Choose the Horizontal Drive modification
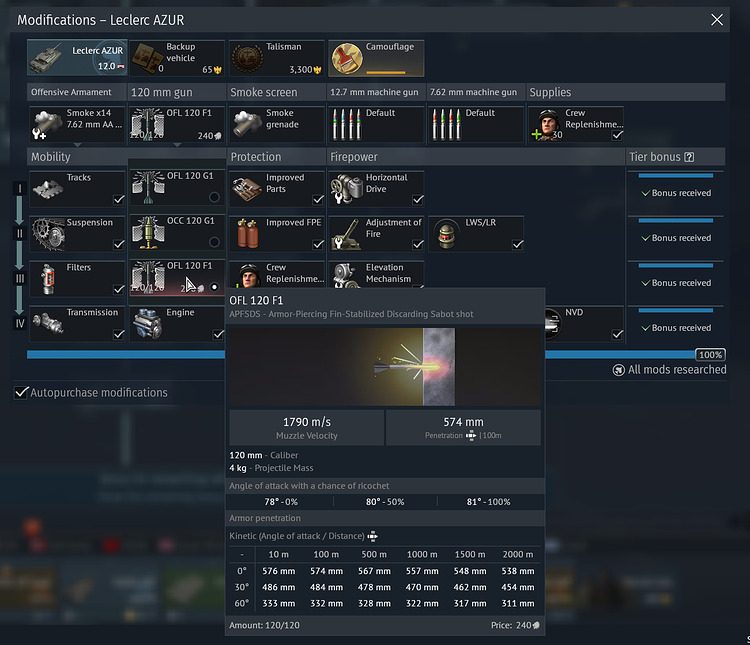 click(x=377, y=189)
